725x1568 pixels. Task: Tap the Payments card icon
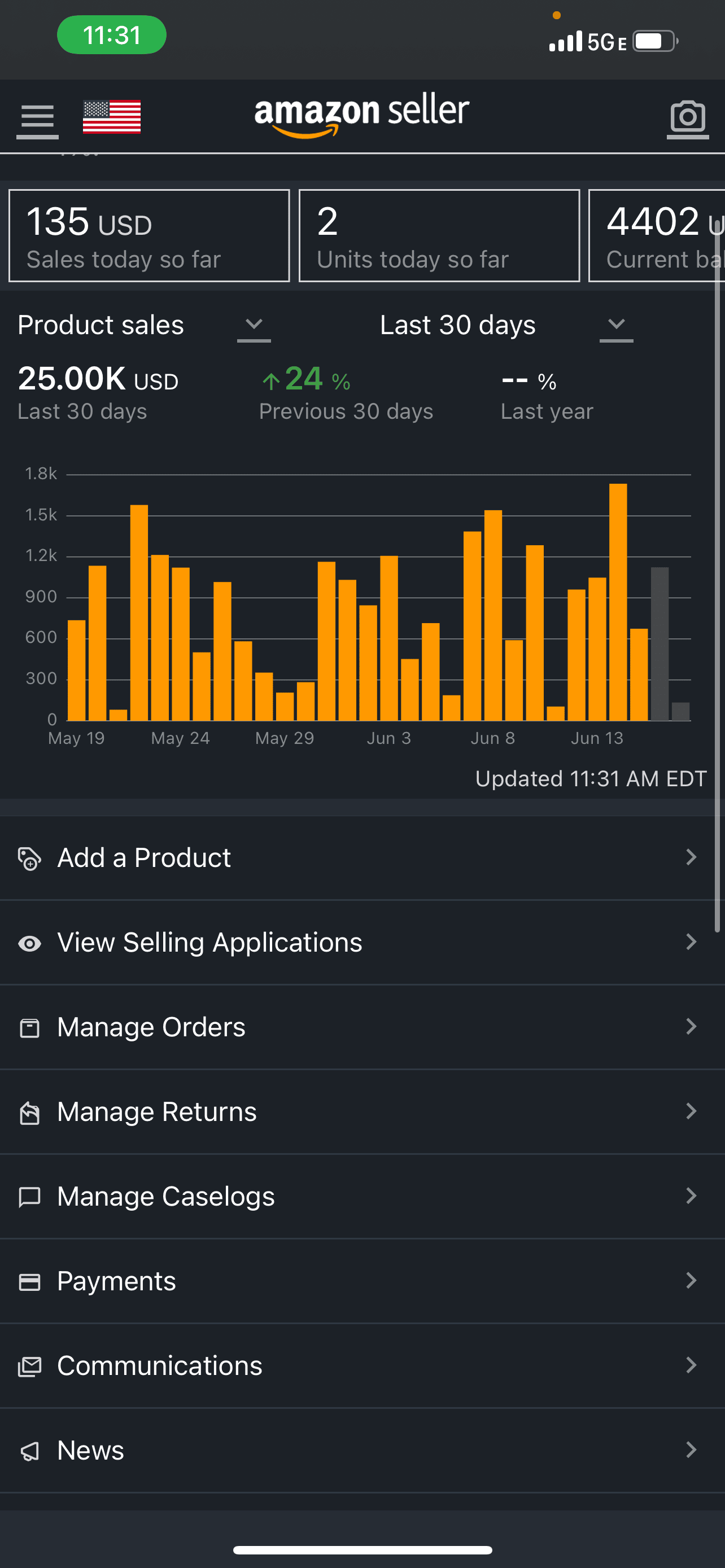(29, 1282)
